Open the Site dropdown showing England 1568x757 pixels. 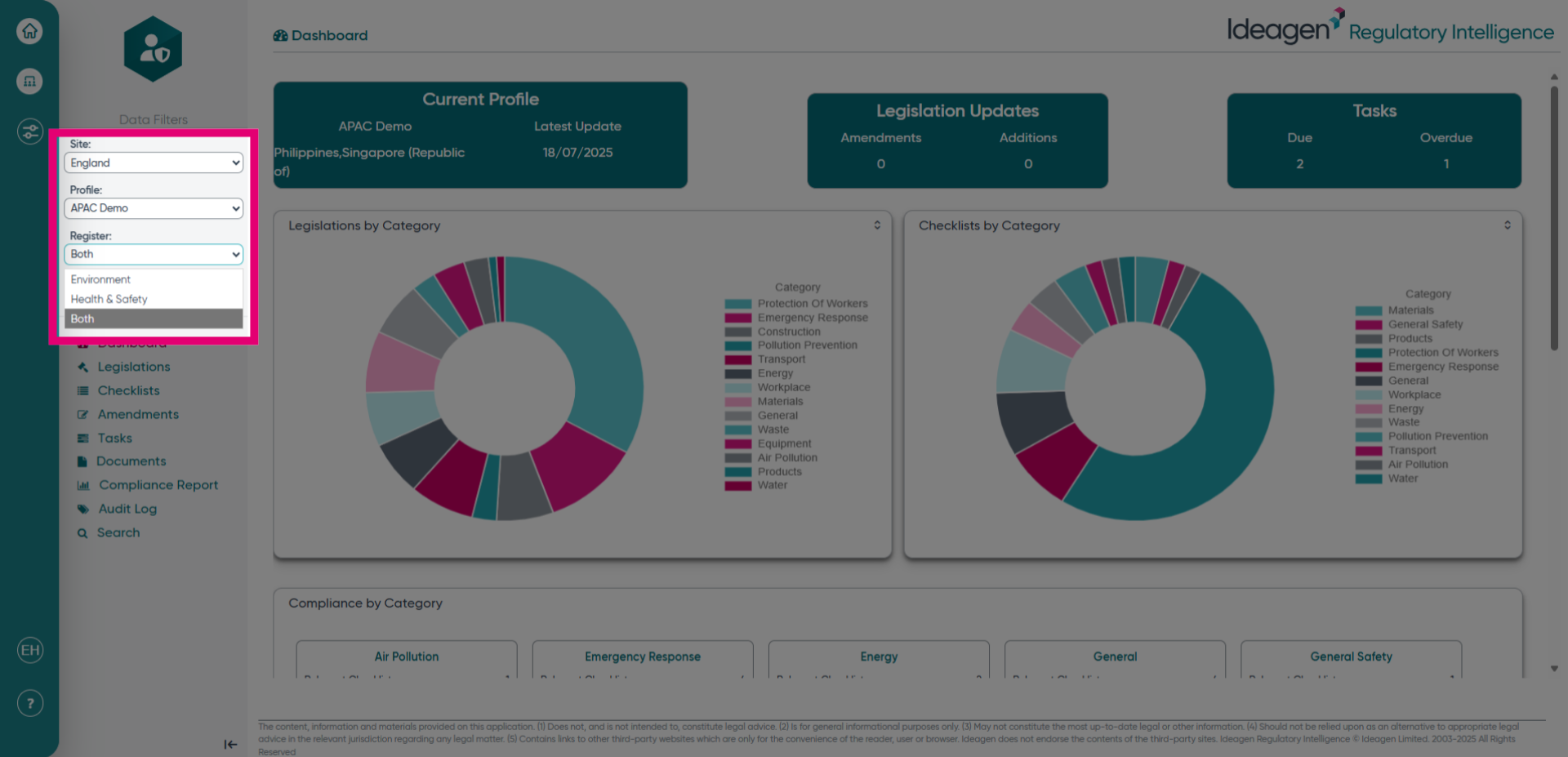coord(154,163)
